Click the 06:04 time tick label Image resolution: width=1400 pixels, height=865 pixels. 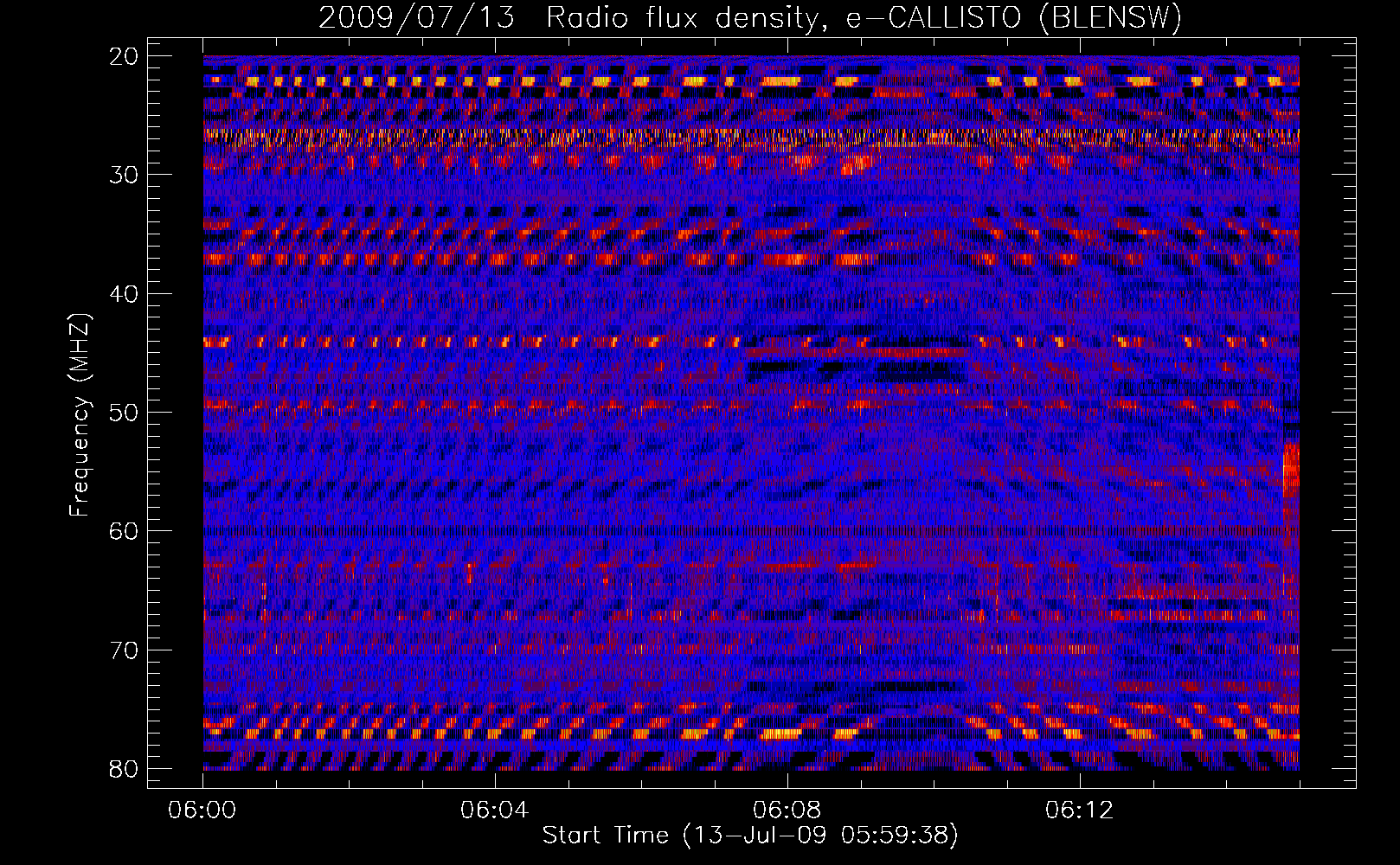pyautogui.click(x=495, y=811)
